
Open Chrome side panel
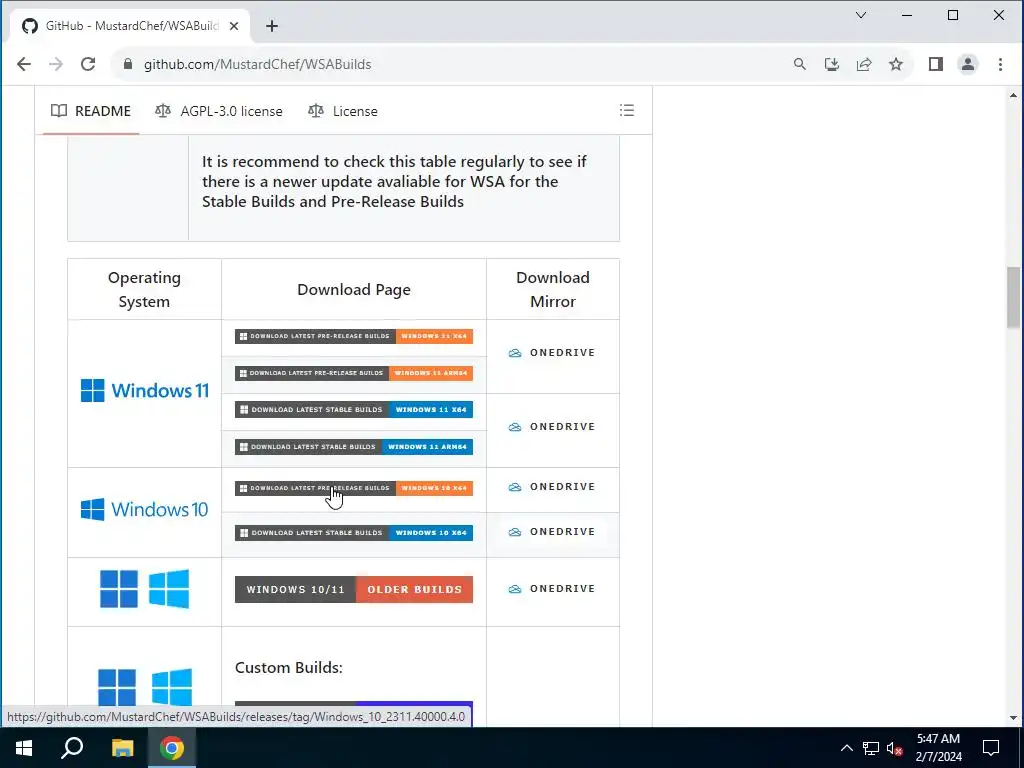point(936,64)
